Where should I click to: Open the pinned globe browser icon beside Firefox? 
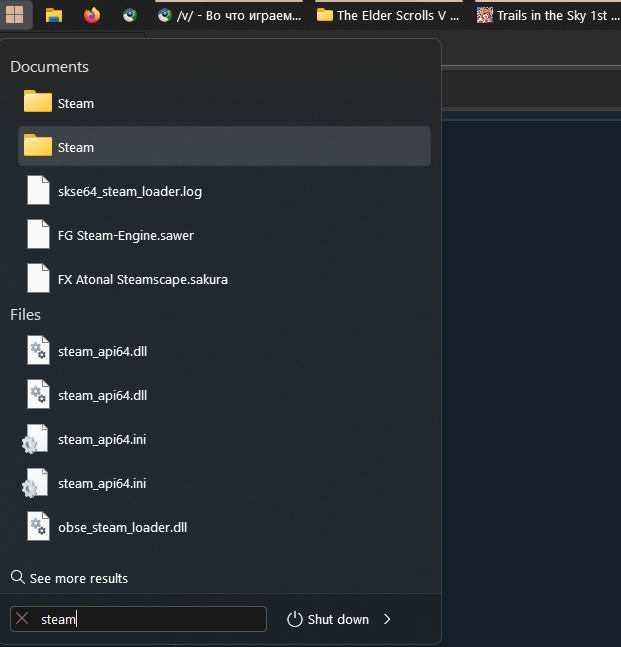point(130,15)
